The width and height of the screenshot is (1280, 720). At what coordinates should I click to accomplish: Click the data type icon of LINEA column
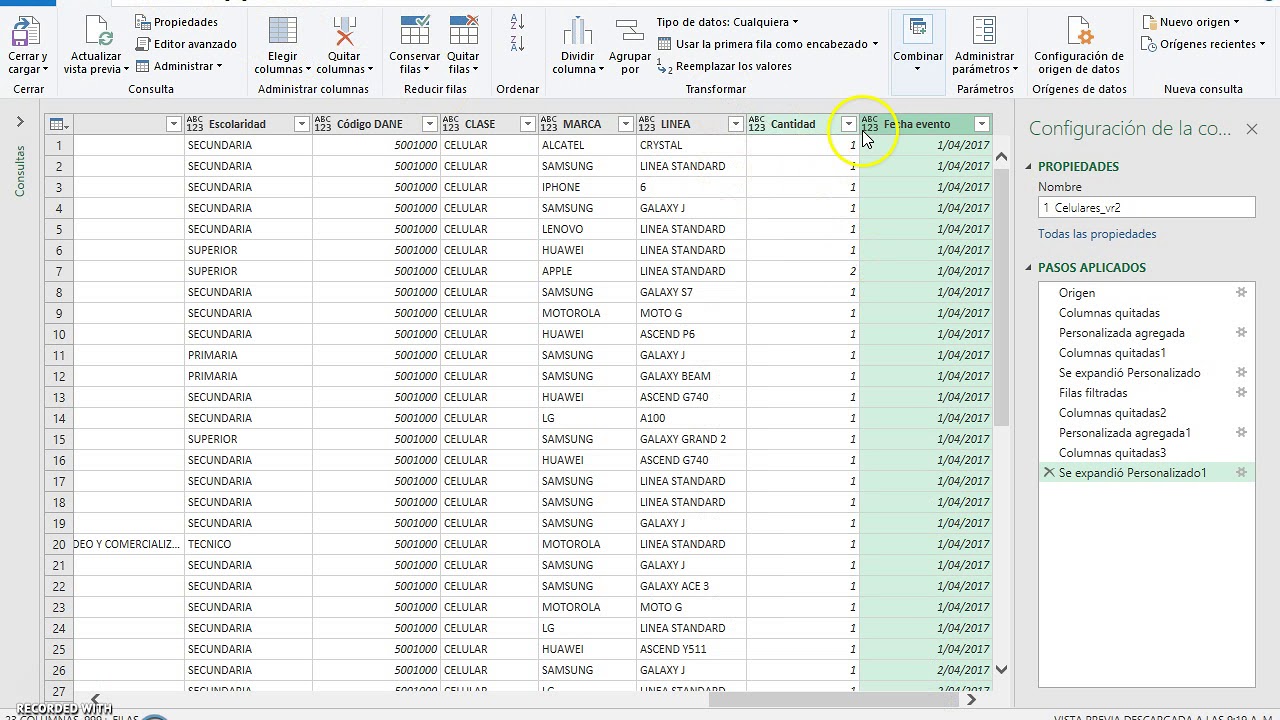point(647,124)
